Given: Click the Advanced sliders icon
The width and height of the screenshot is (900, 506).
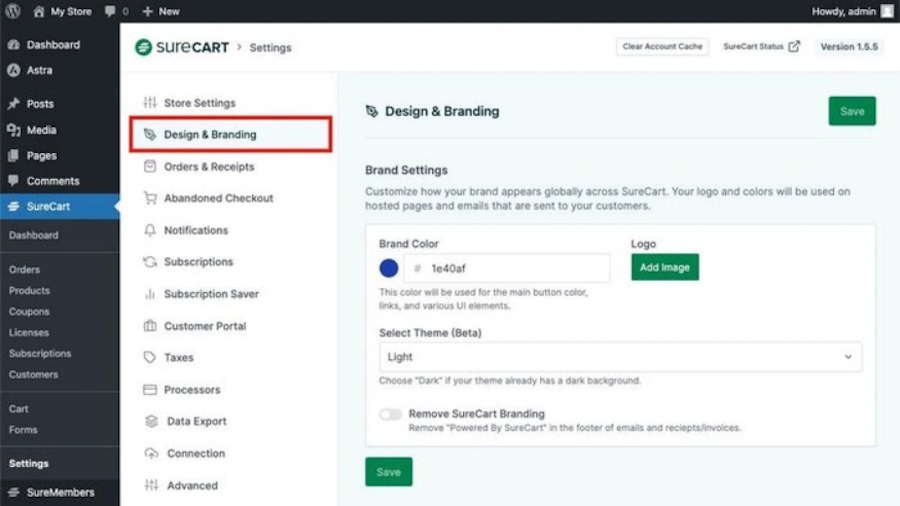Looking at the screenshot, I should click(x=151, y=485).
